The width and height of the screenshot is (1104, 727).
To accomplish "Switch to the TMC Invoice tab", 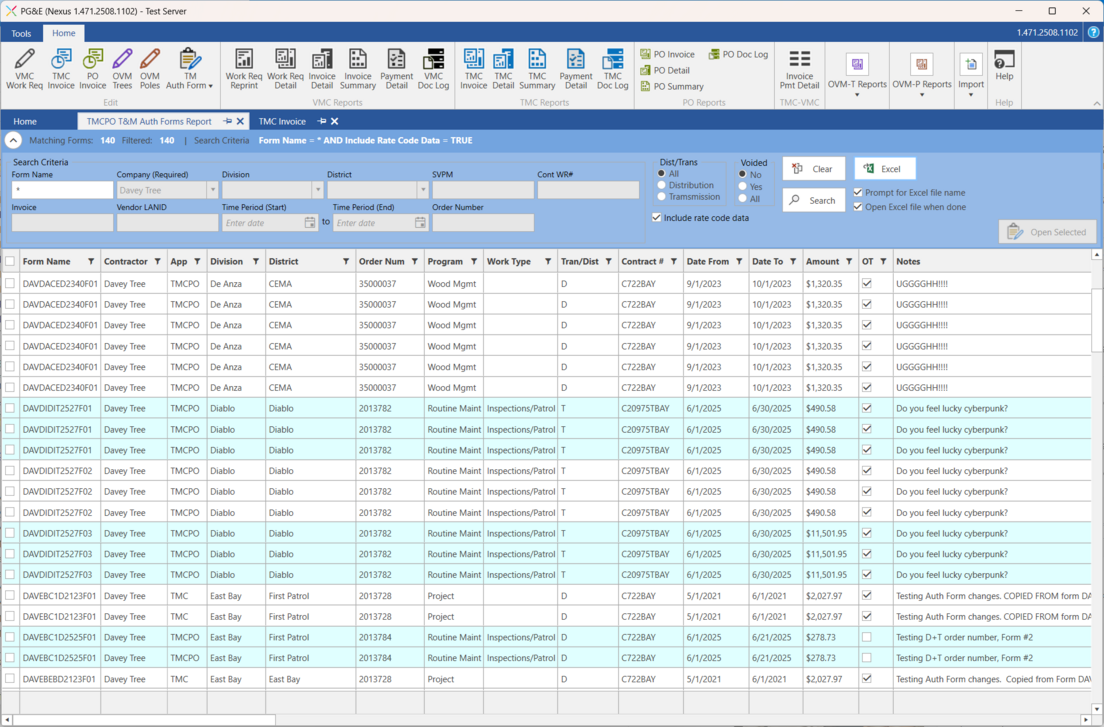I will [x=282, y=121].
